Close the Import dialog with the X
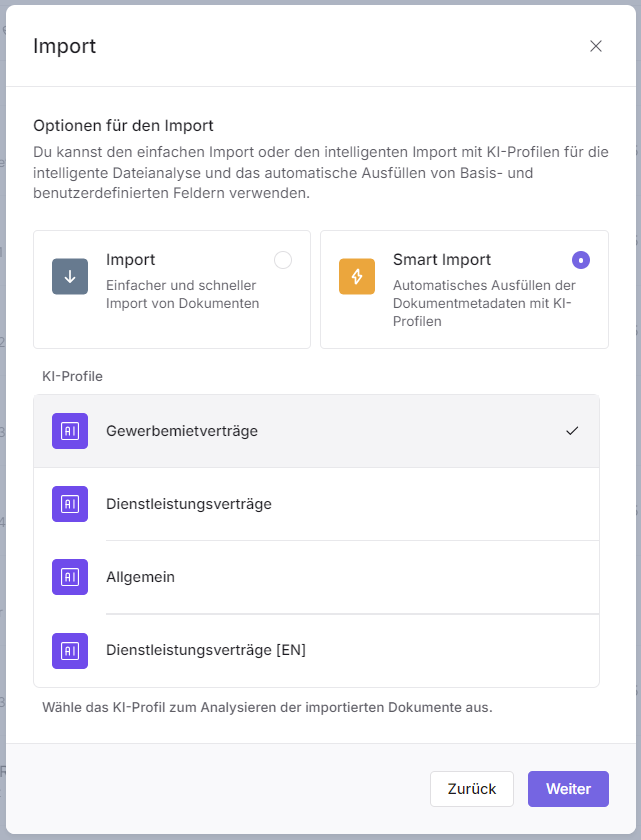 [596, 46]
